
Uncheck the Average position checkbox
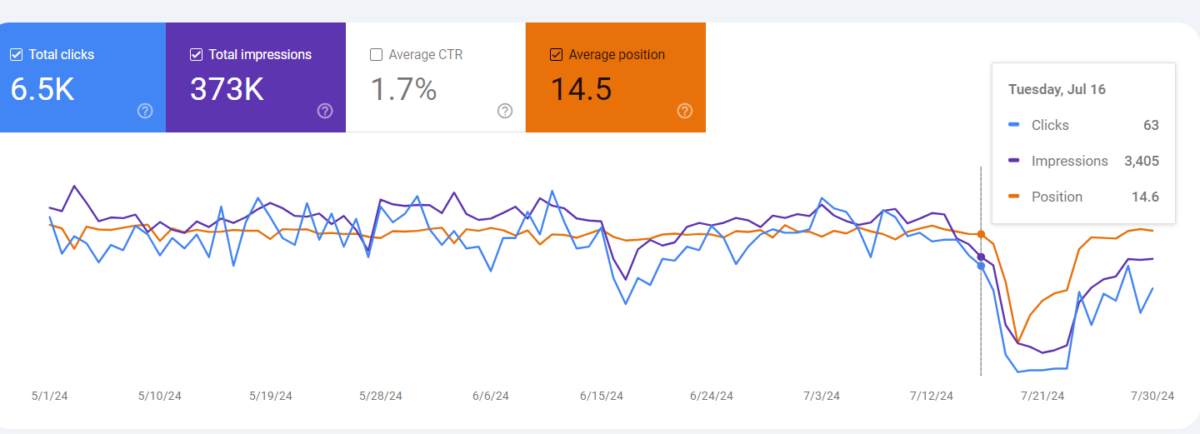pos(556,55)
